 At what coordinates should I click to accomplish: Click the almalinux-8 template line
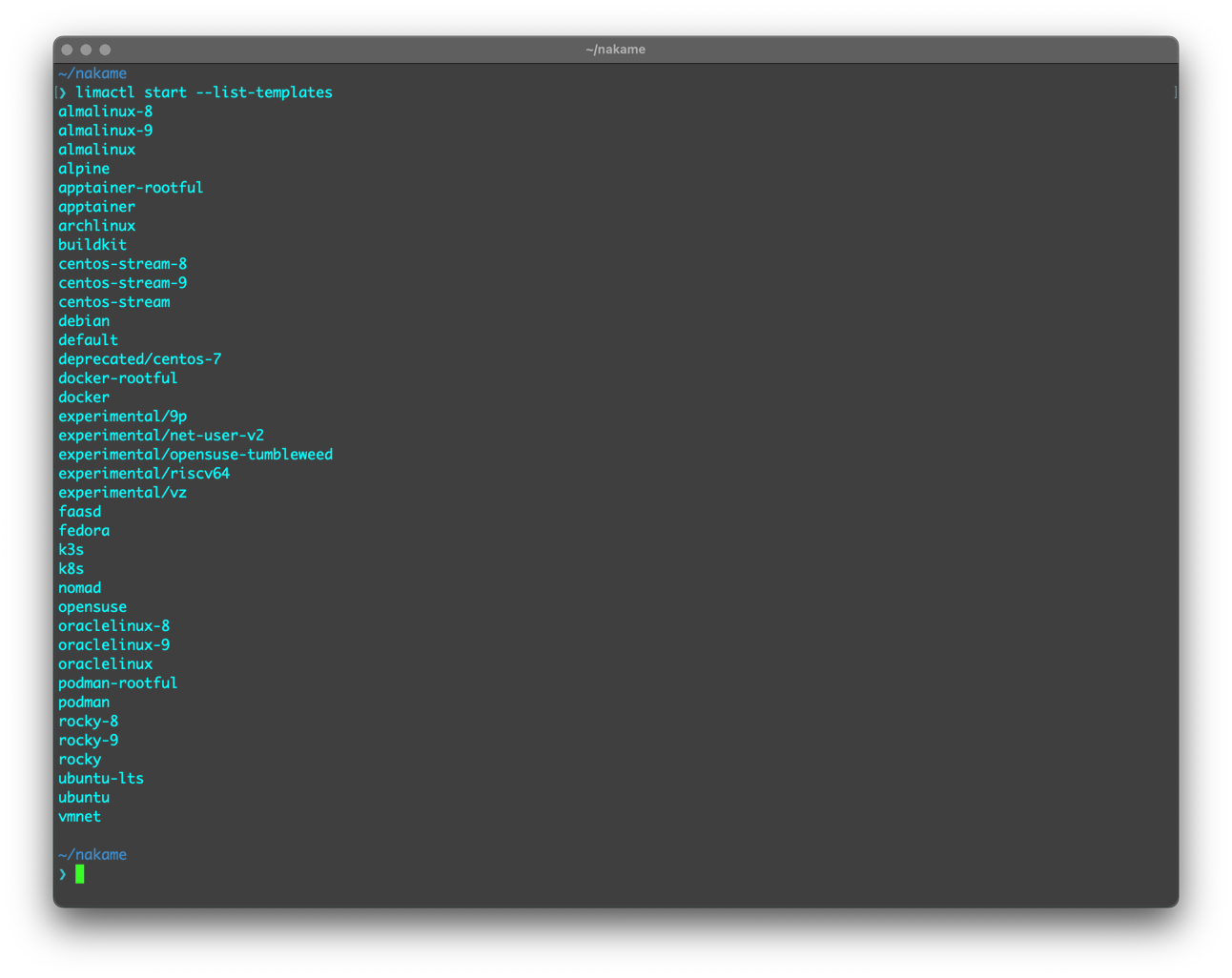[105, 112]
